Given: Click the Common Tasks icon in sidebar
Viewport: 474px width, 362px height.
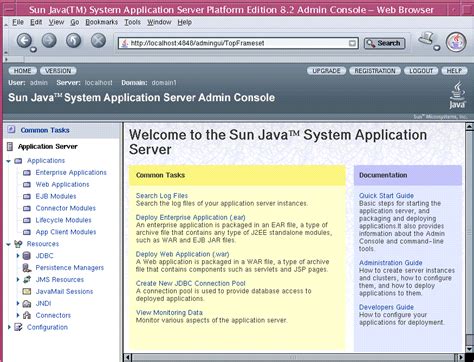Looking at the screenshot, I should pyautogui.click(x=11, y=130).
